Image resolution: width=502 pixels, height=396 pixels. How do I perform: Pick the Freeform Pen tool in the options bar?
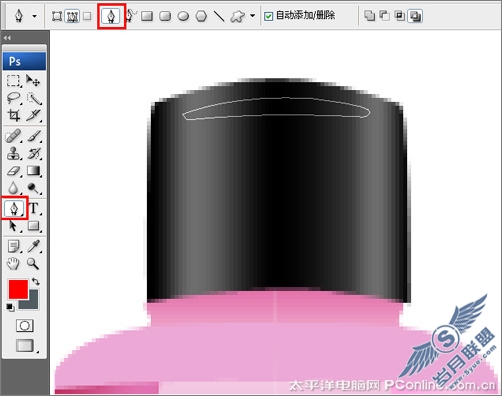click(132, 15)
